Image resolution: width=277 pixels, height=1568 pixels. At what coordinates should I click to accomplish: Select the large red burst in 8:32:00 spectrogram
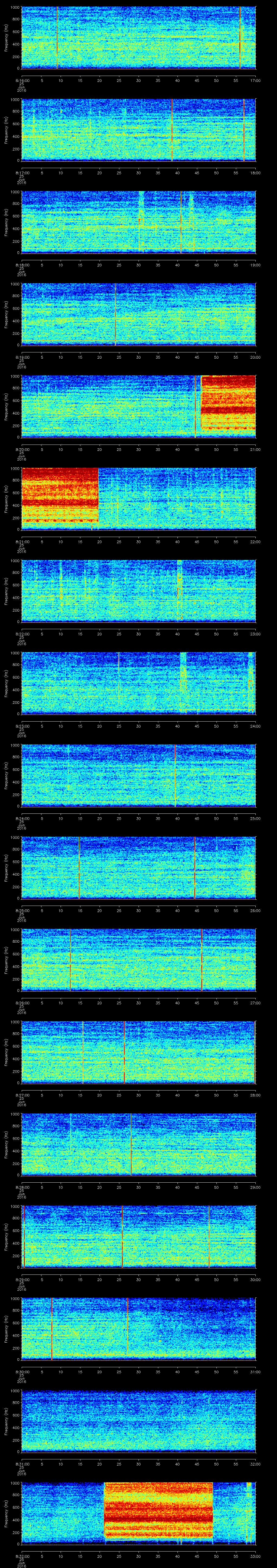point(158,1511)
